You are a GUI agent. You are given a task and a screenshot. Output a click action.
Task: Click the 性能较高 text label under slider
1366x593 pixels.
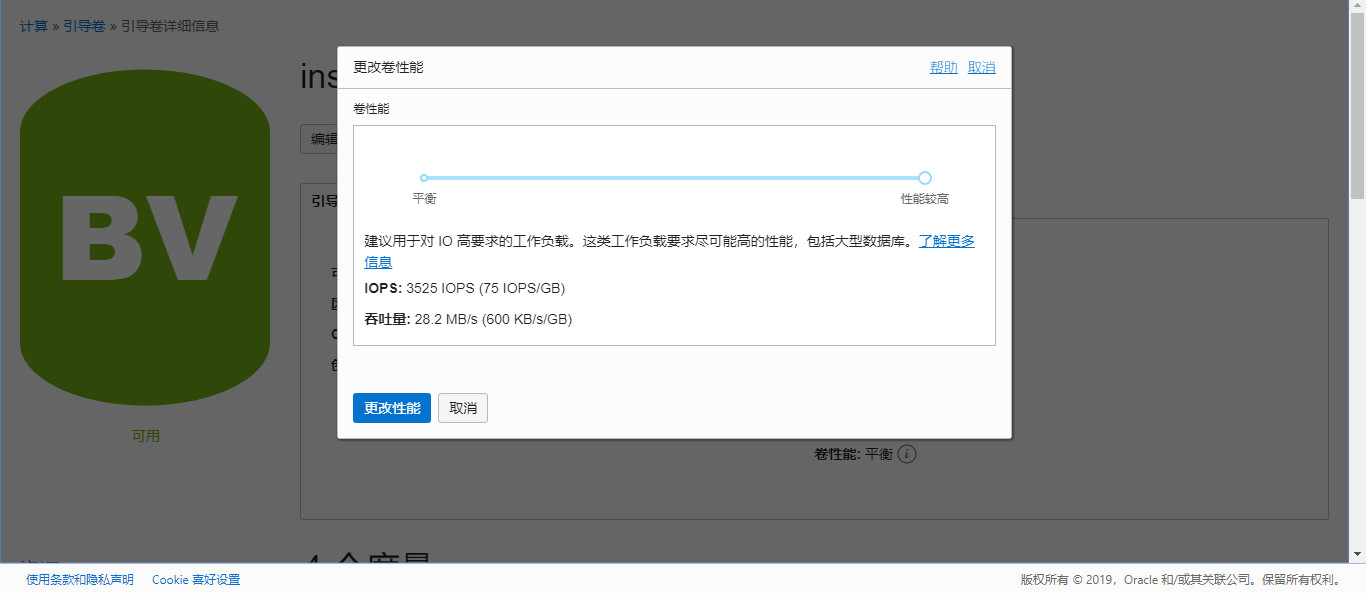coord(924,199)
